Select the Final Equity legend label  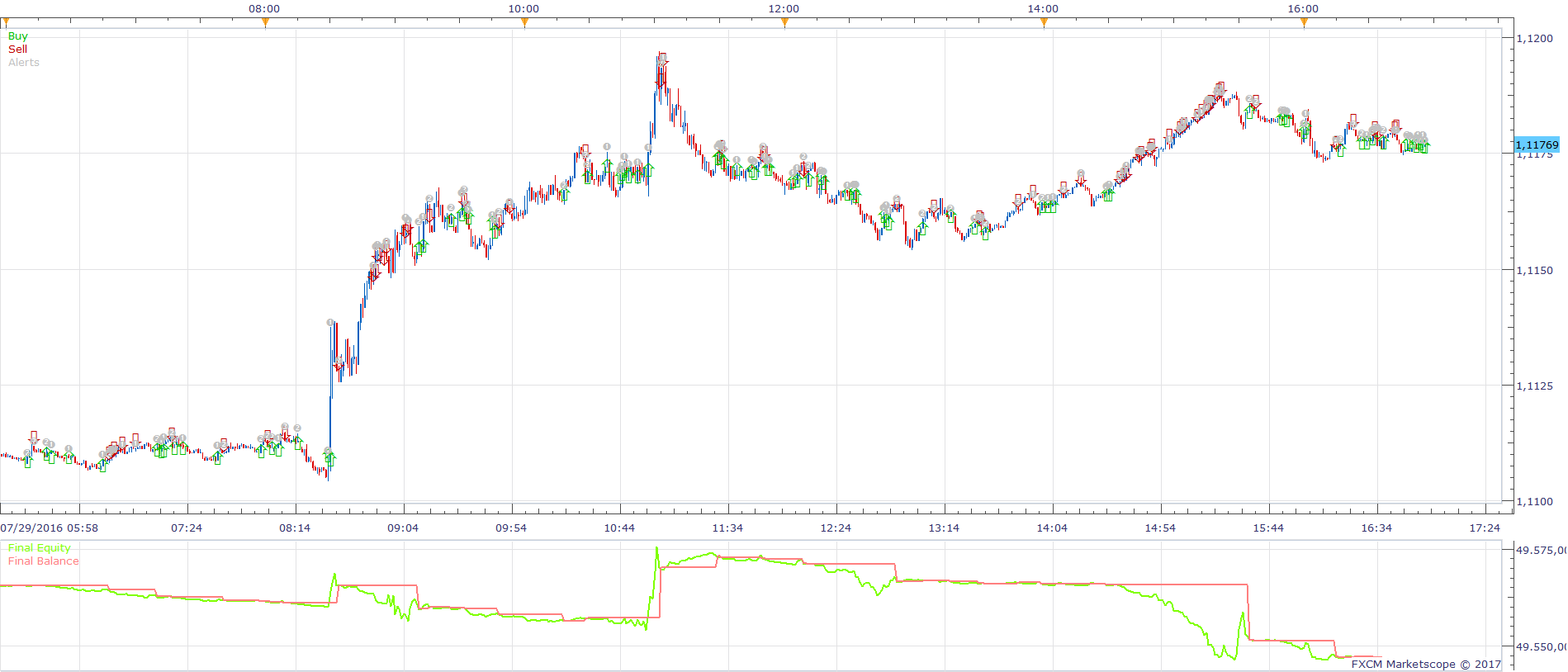point(40,548)
